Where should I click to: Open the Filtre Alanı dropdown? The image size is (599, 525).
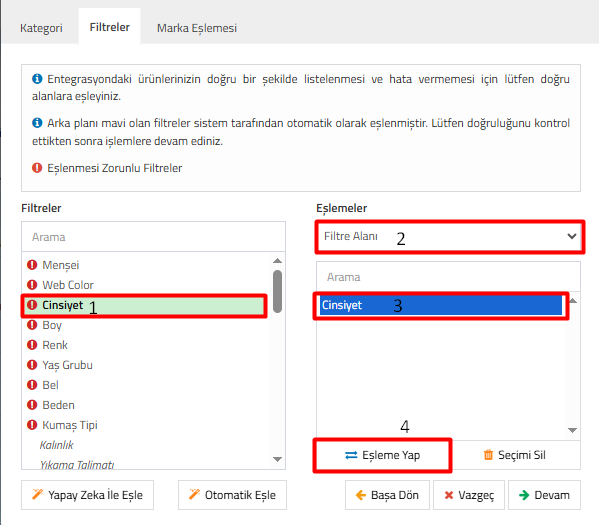450,236
